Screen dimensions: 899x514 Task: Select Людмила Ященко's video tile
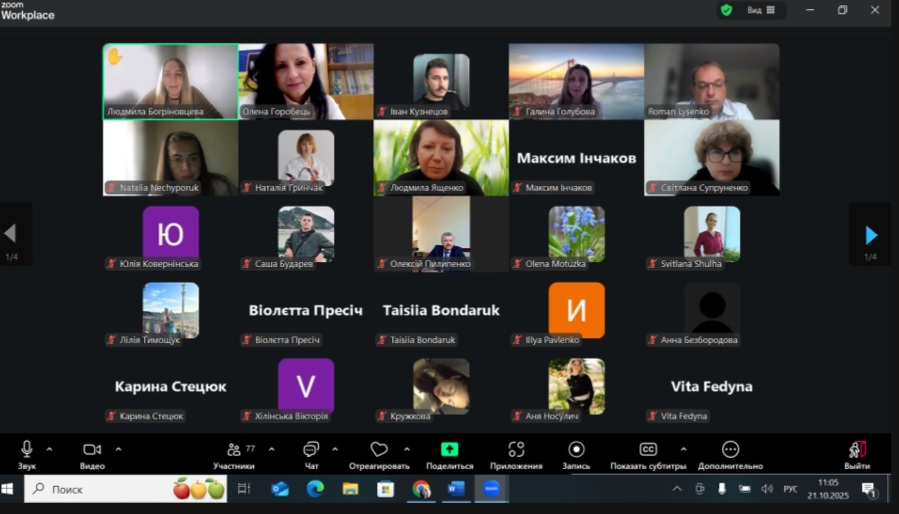[x=441, y=155]
